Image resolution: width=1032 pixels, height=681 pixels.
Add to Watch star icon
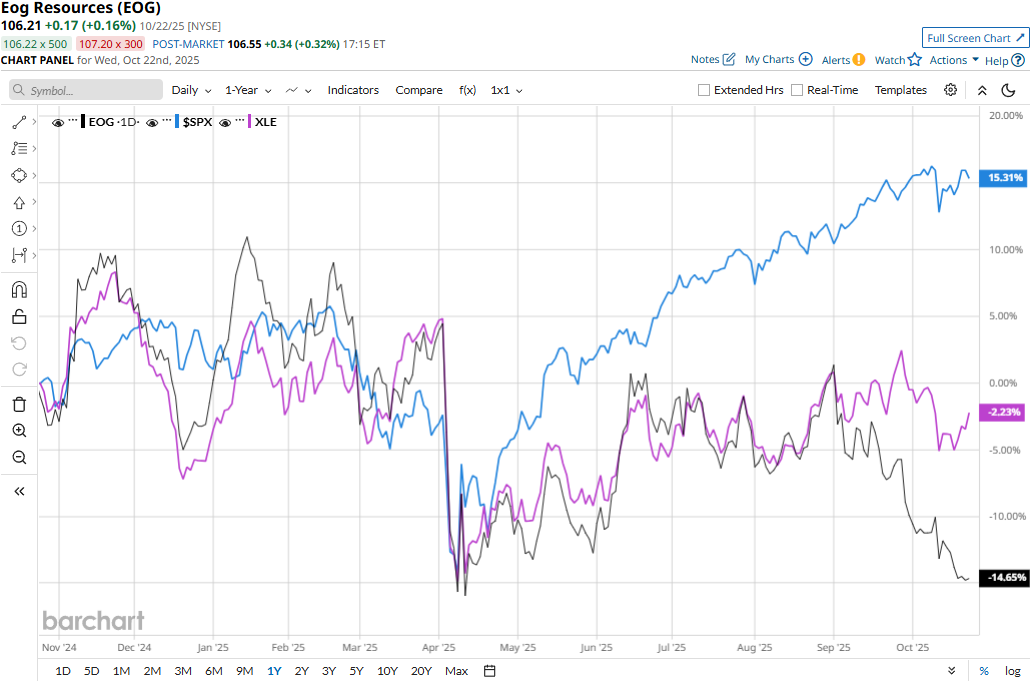[x=915, y=60]
